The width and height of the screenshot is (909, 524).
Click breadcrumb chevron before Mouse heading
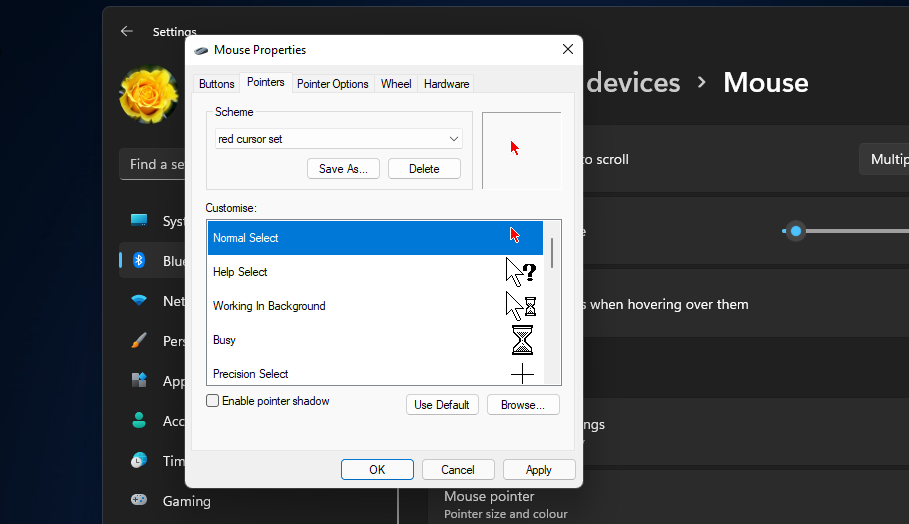[x=701, y=82]
